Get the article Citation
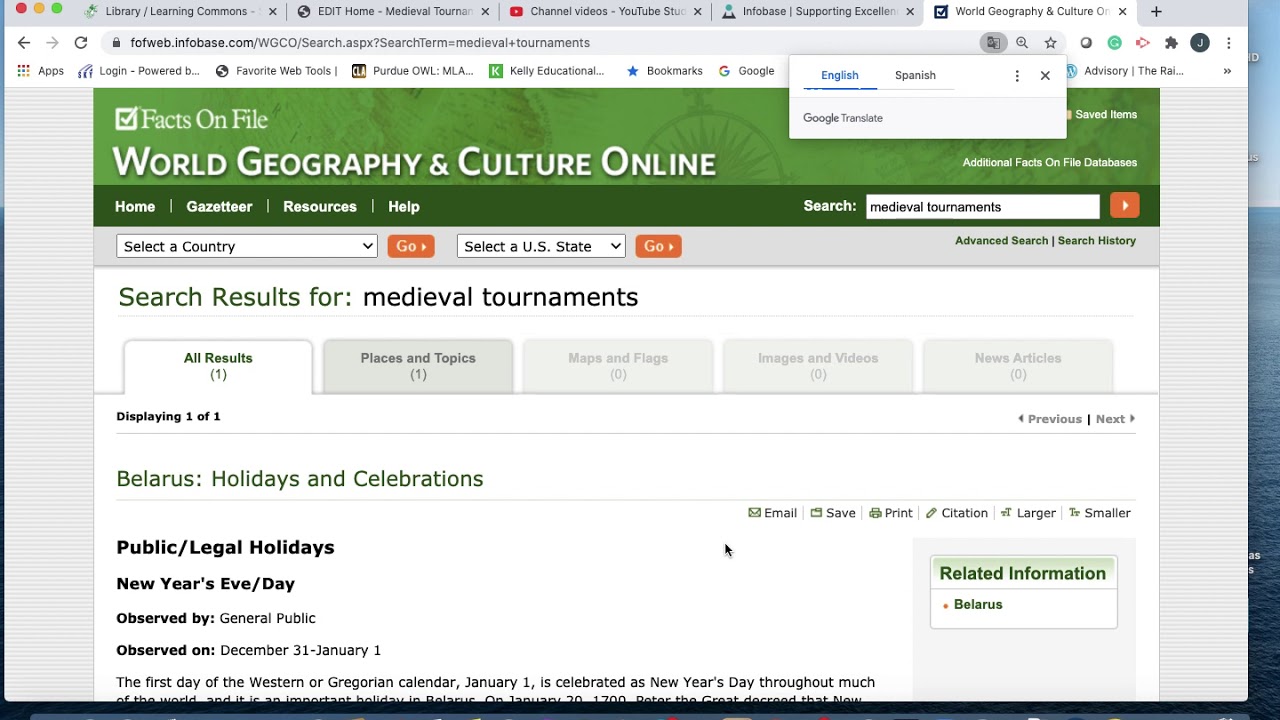Screen dimensions: 1280x720 (957, 513)
